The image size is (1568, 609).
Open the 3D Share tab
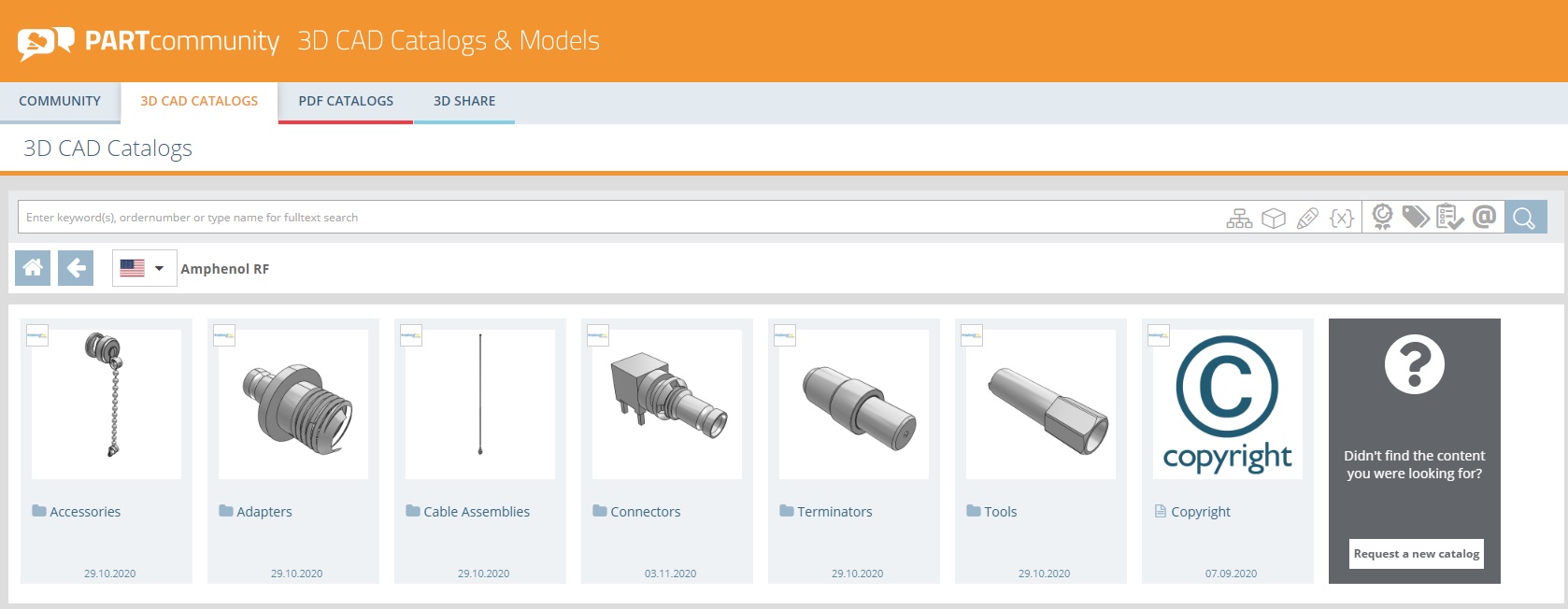click(x=464, y=101)
